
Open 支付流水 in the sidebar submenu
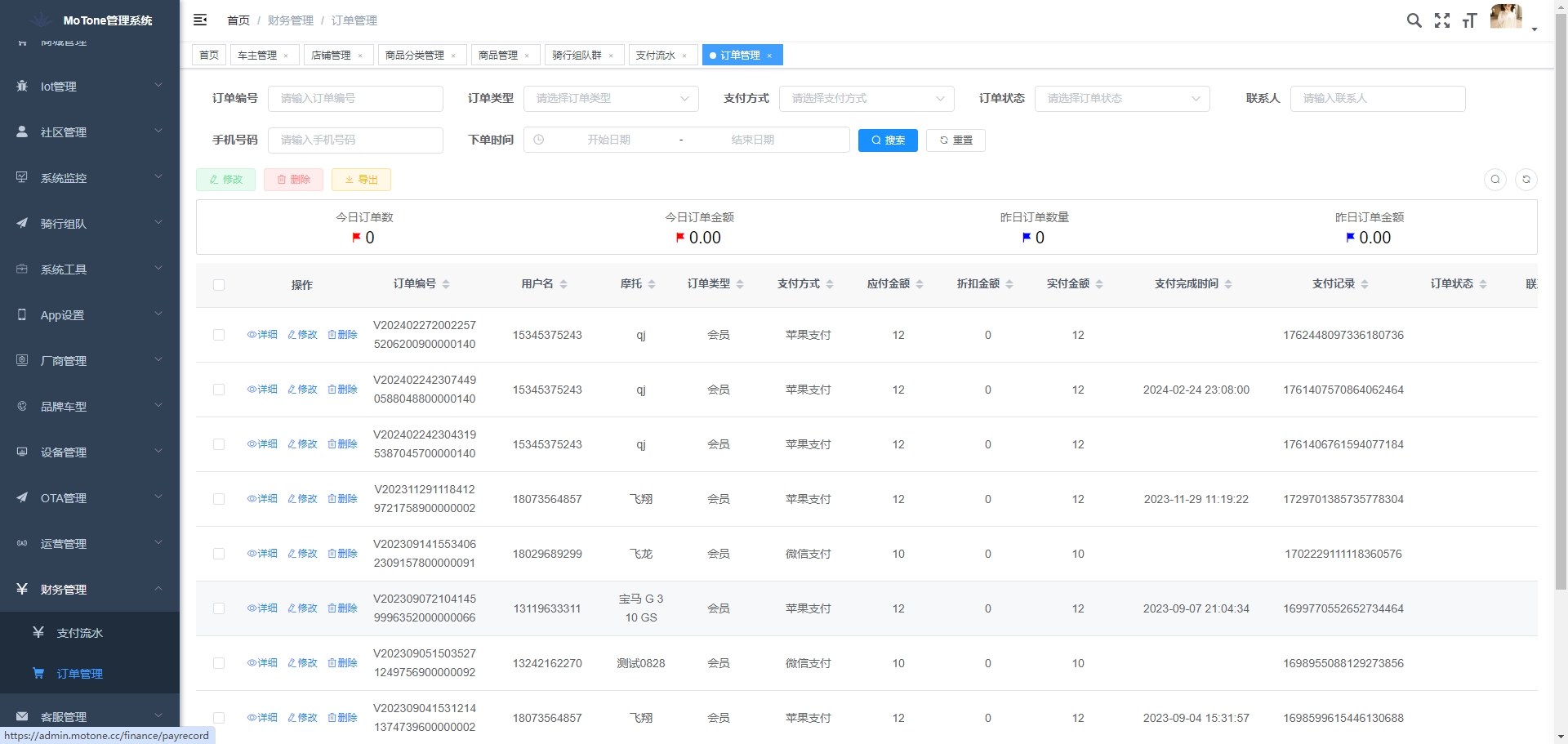coord(90,633)
